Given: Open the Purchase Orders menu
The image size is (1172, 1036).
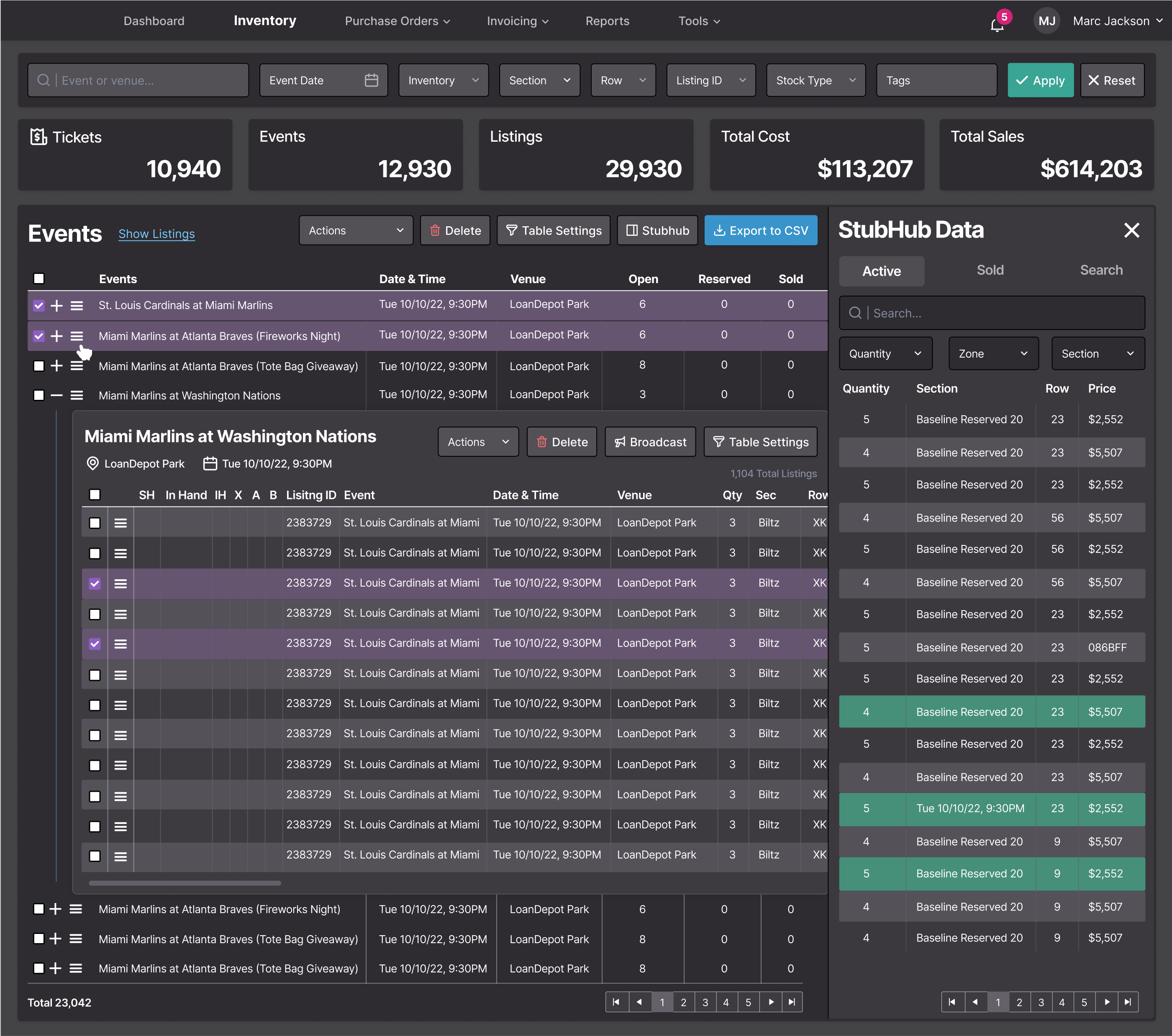Looking at the screenshot, I should [397, 21].
